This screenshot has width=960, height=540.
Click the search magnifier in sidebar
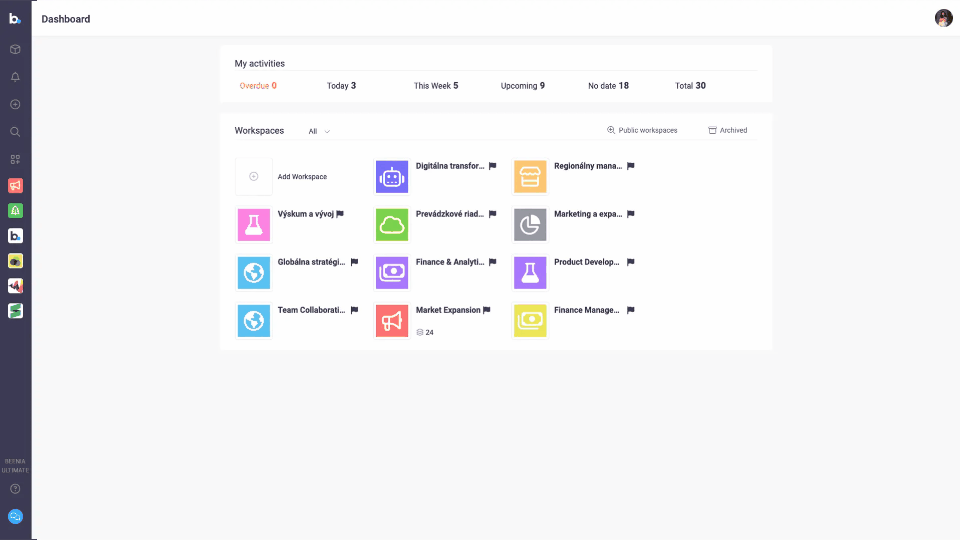15,131
